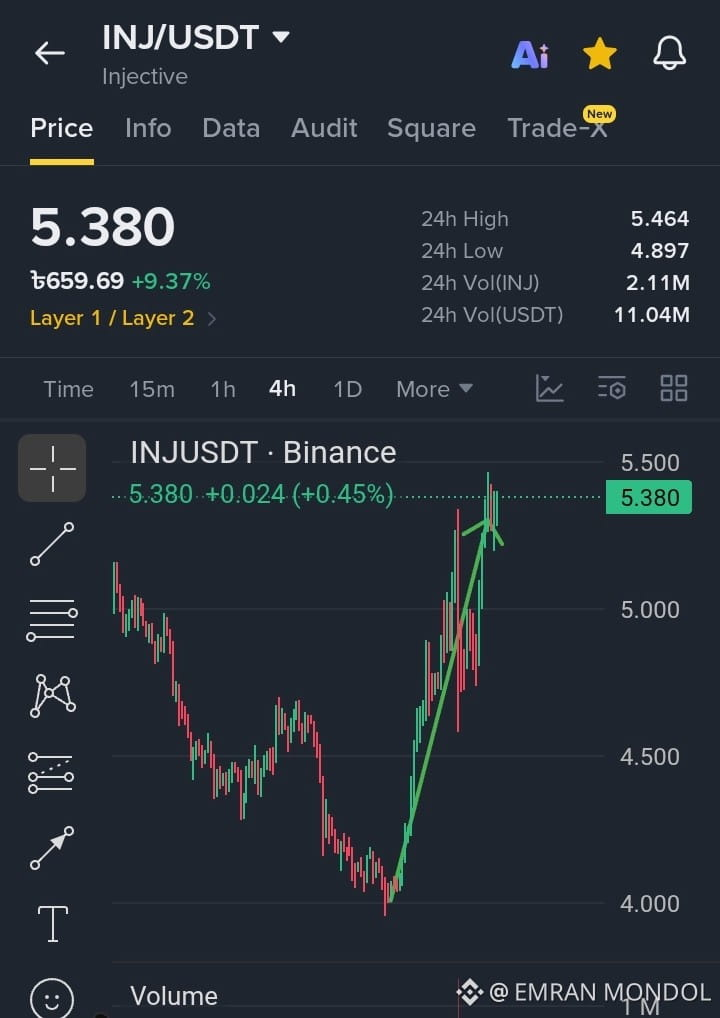
Task: Select the 1h interval
Action: coord(223,390)
